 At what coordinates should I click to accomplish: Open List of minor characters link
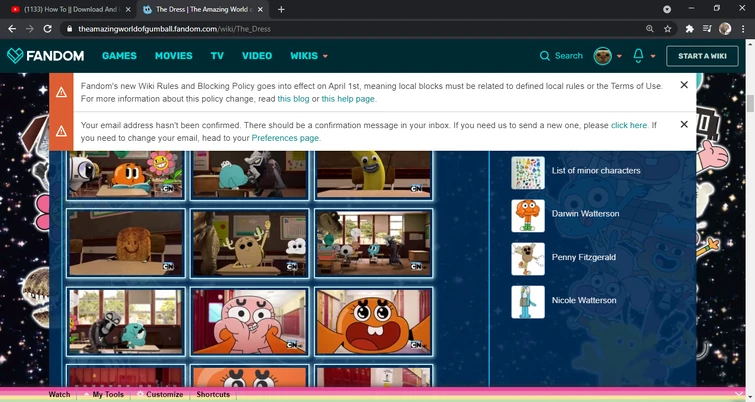coord(596,170)
